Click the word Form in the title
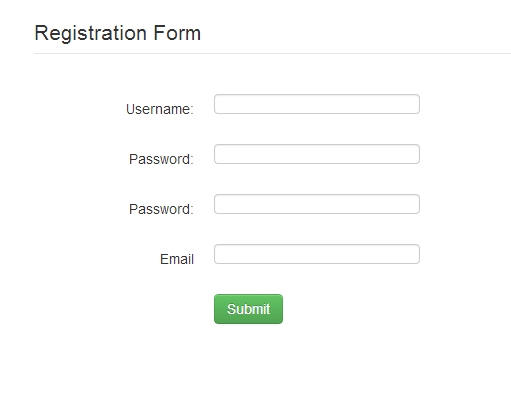Screen dimensions: 511x395 click(x=177, y=33)
